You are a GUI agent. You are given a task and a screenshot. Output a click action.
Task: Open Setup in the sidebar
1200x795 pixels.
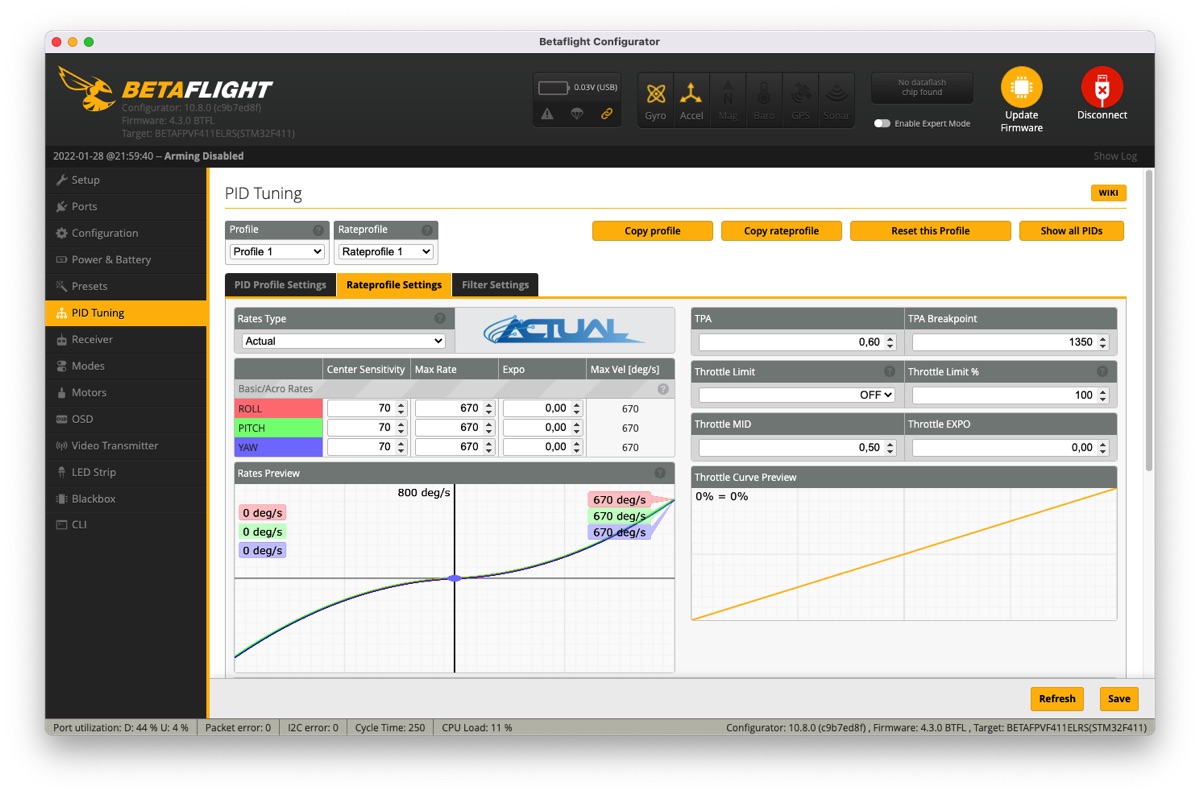tap(126, 180)
